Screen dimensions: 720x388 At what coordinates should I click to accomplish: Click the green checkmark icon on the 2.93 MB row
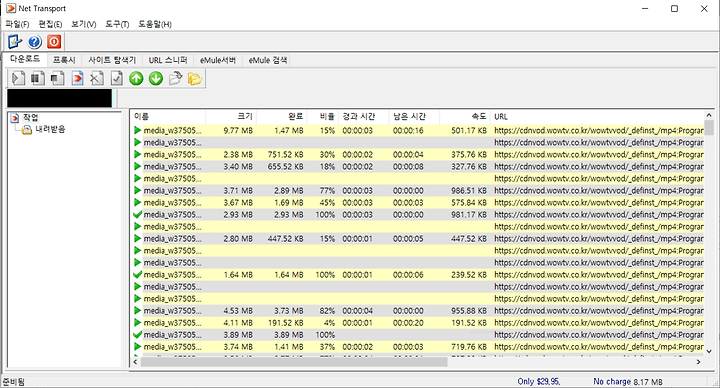pos(137,214)
